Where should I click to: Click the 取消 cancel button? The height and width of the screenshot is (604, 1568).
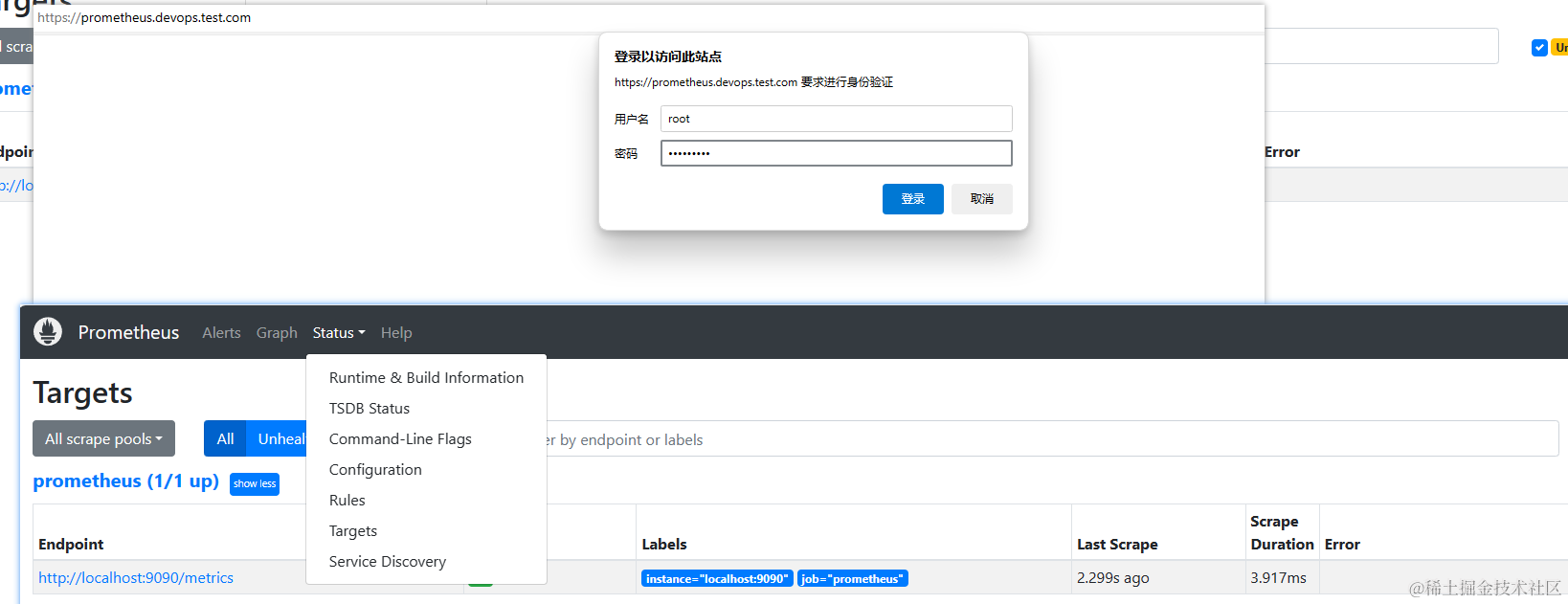pyautogui.click(x=982, y=198)
